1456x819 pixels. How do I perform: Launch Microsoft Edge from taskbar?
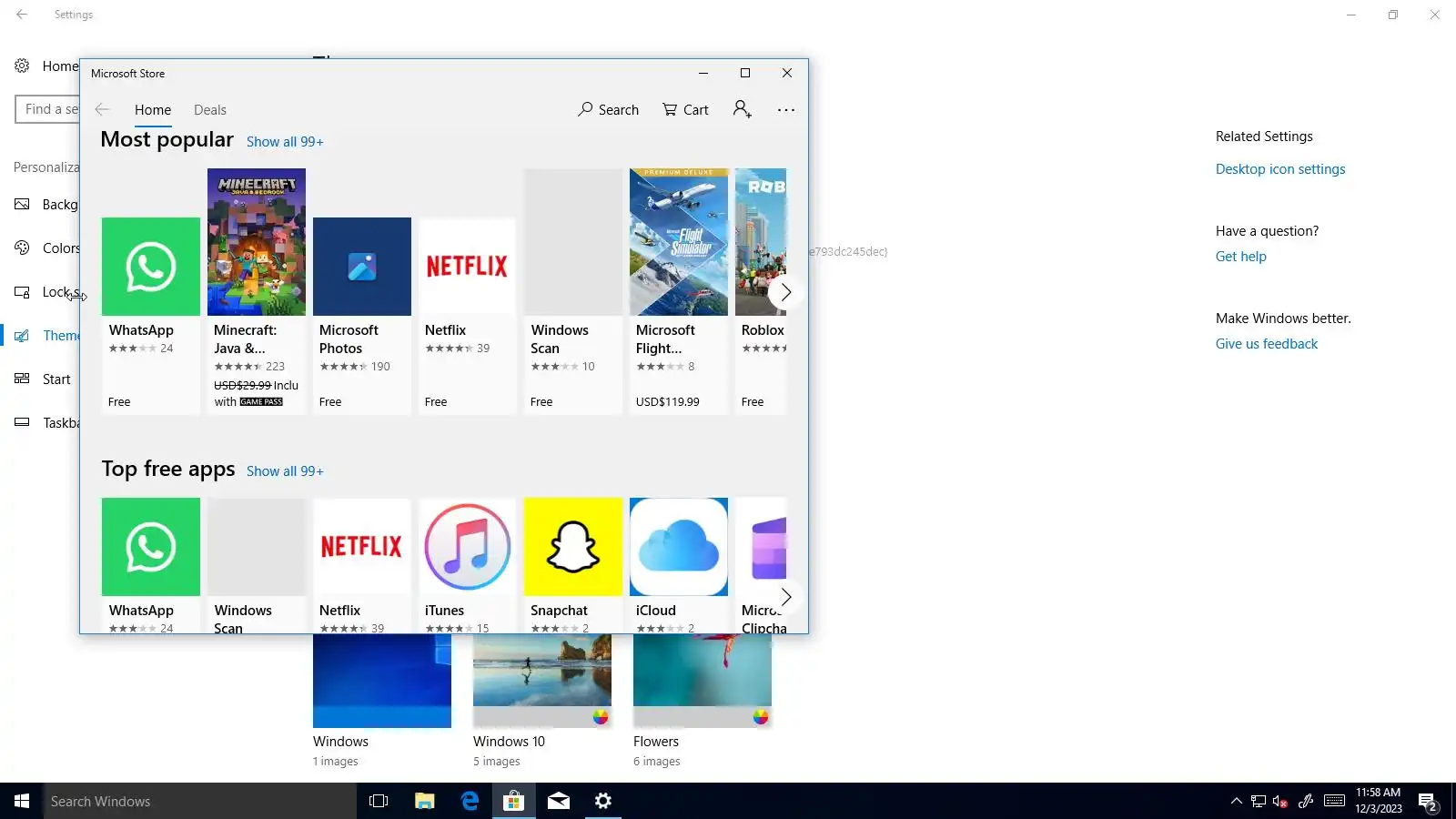coord(470,801)
